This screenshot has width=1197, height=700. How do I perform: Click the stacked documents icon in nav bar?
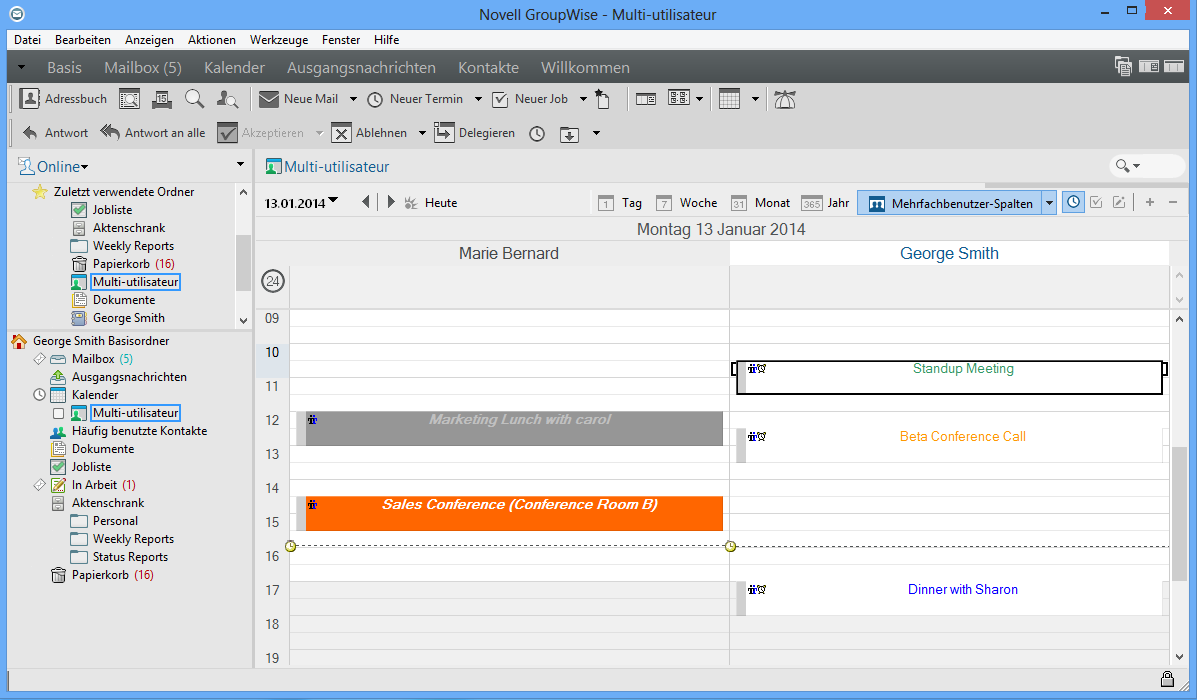pyautogui.click(x=1123, y=66)
